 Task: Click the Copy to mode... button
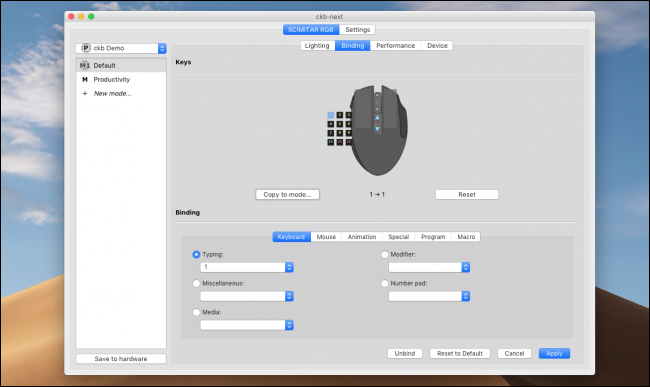(287, 194)
